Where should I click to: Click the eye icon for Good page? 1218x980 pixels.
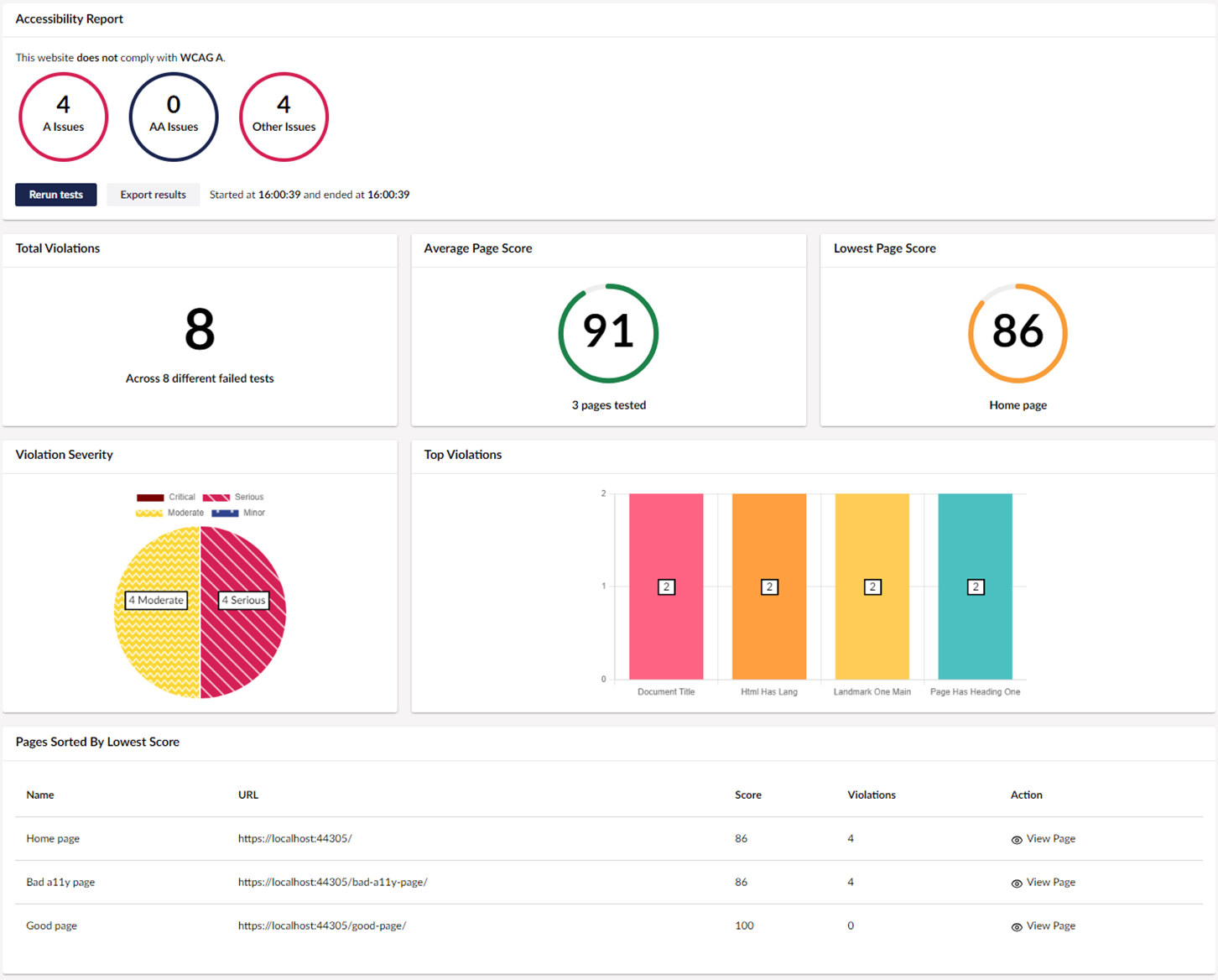(1017, 927)
